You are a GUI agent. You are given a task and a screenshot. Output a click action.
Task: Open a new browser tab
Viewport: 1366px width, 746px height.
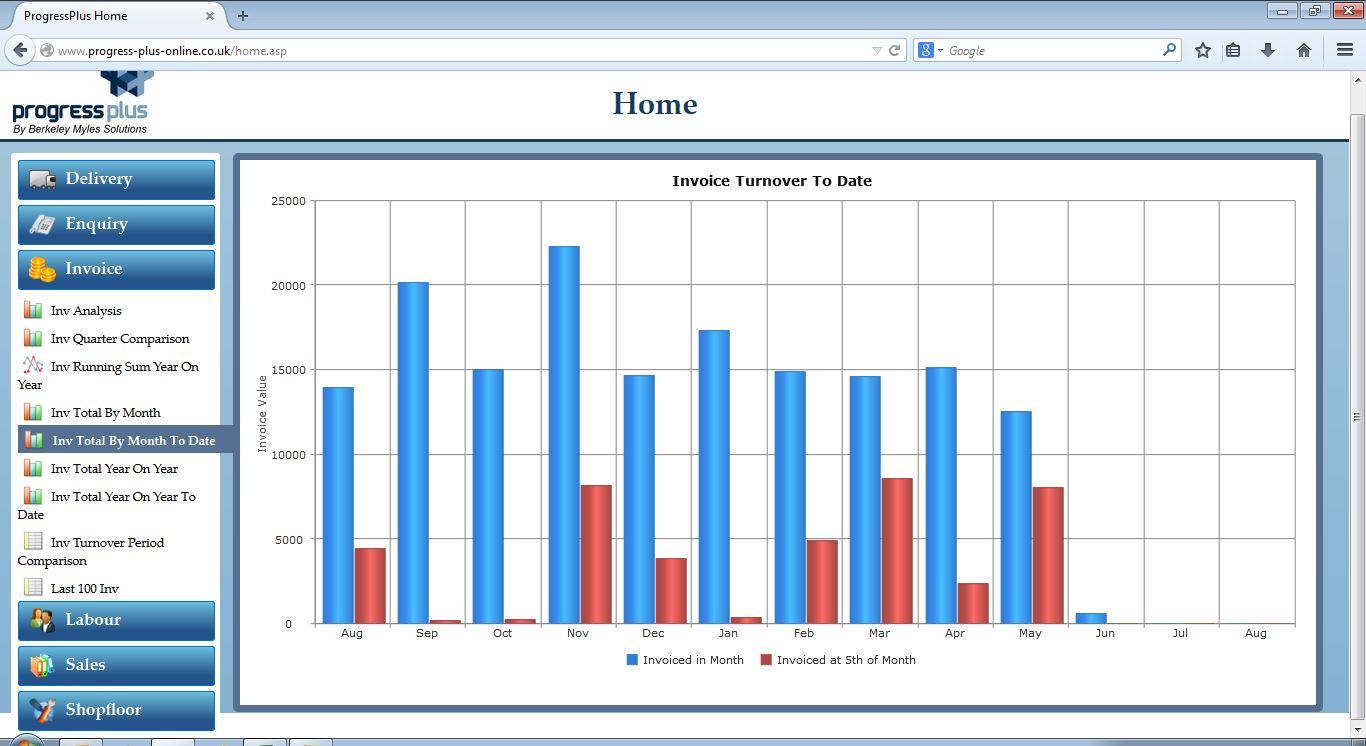point(243,16)
